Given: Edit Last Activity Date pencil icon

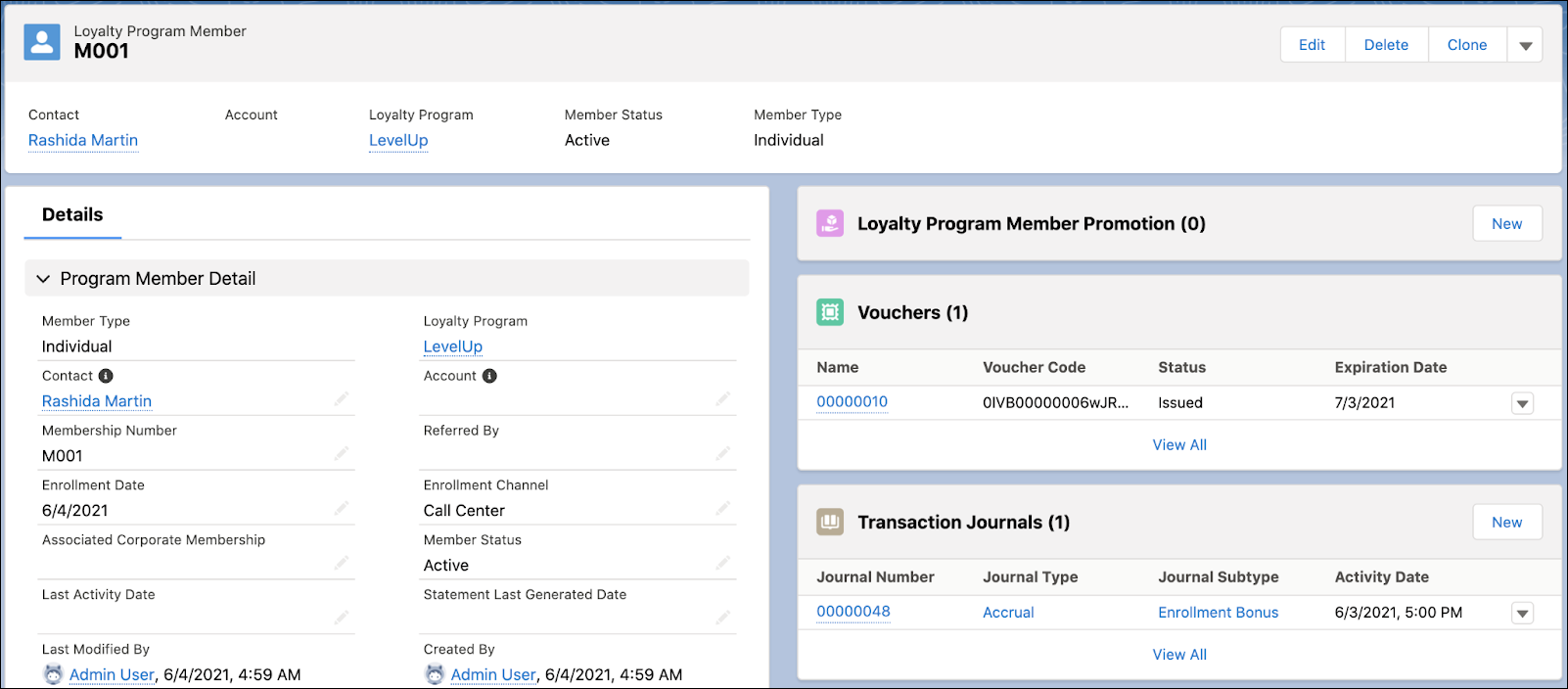Looking at the screenshot, I should point(341,619).
